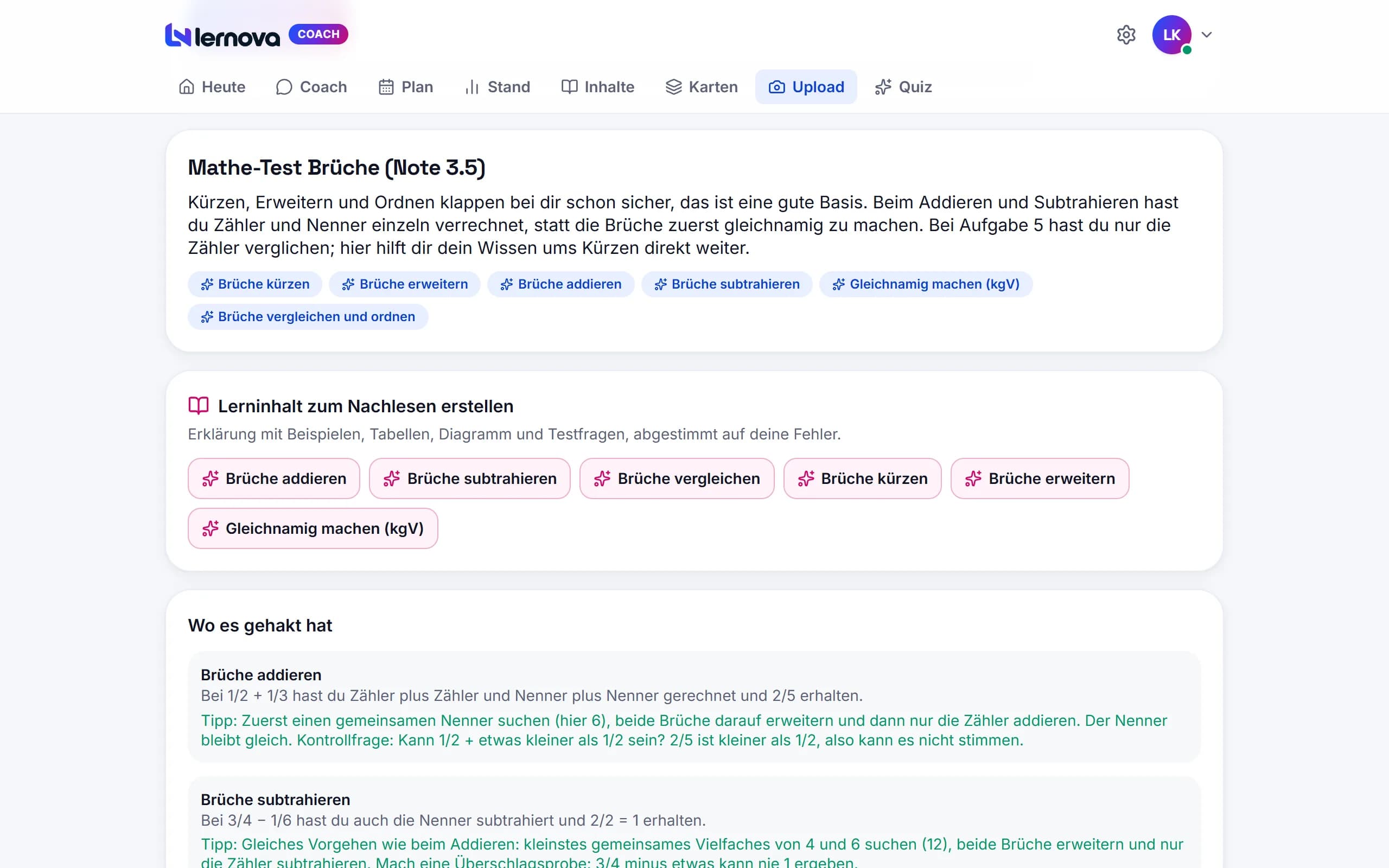Click the Brüche vergleichen und ordnen tag

pos(308,317)
